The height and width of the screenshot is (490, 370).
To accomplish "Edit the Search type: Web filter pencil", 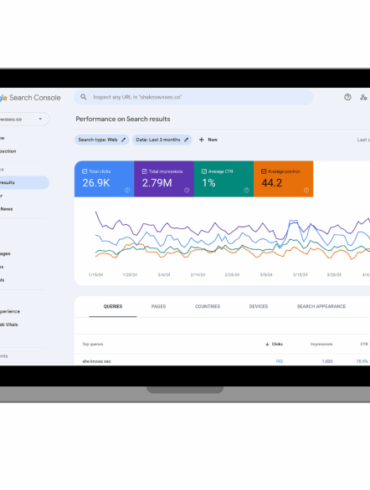I will (123, 140).
